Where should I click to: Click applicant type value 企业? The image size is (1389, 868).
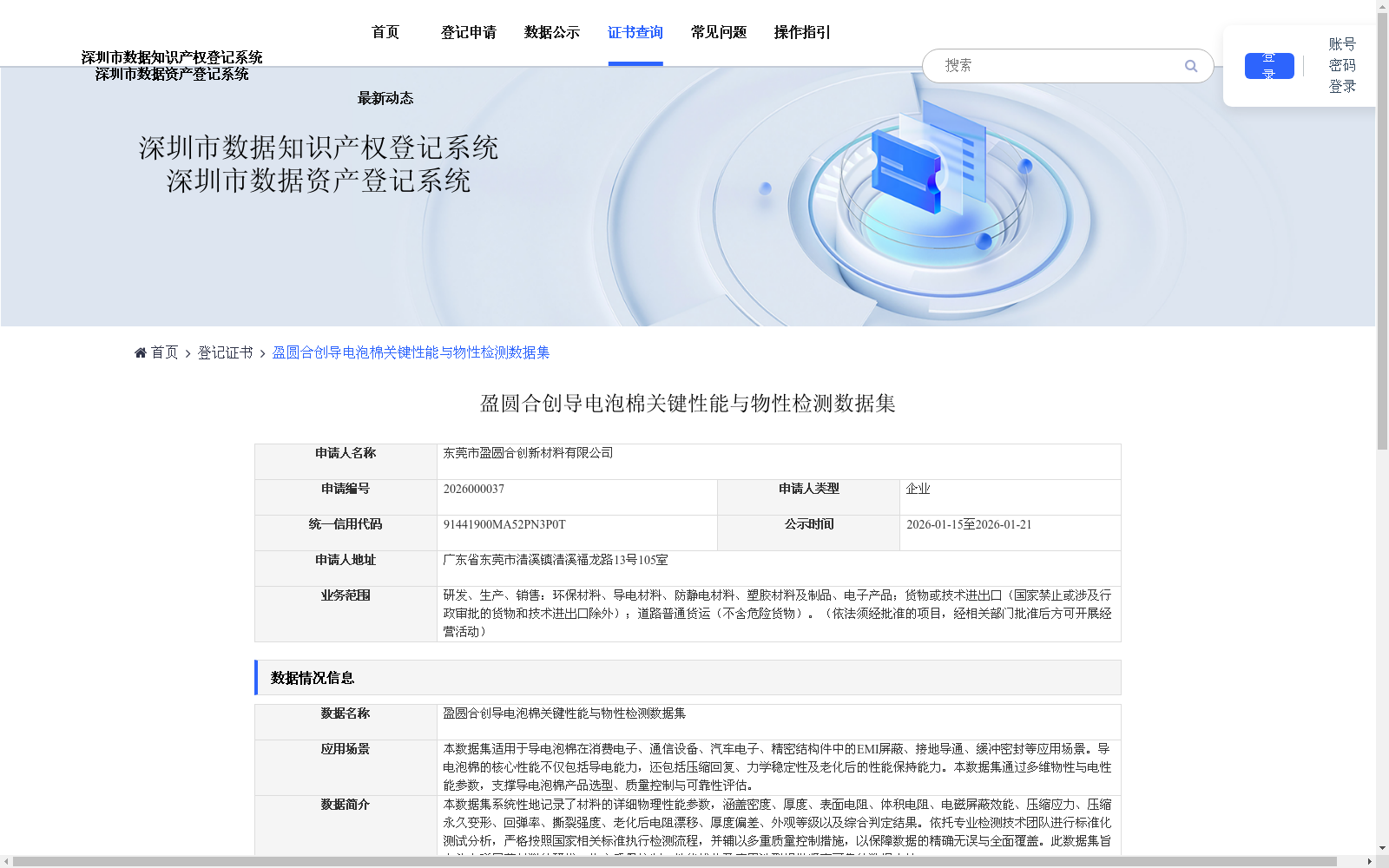(918, 489)
